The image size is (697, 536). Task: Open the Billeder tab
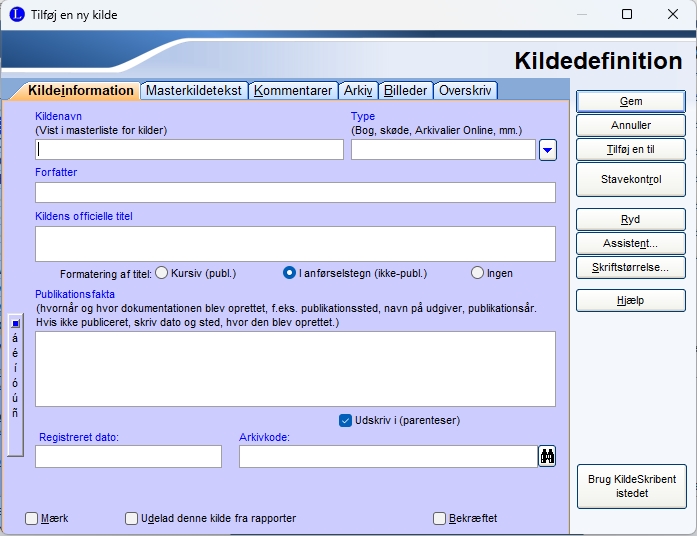(x=405, y=91)
